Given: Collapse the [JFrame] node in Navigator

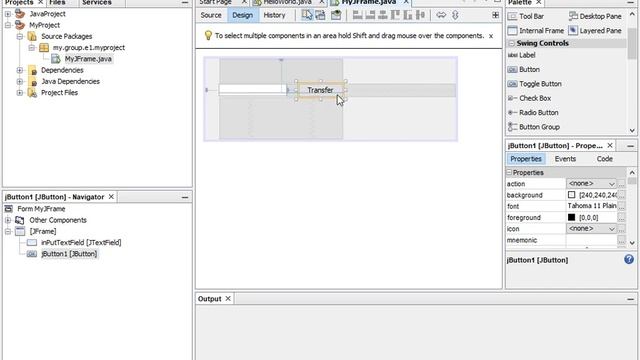Looking at the screenshot, I should (8, 231).
